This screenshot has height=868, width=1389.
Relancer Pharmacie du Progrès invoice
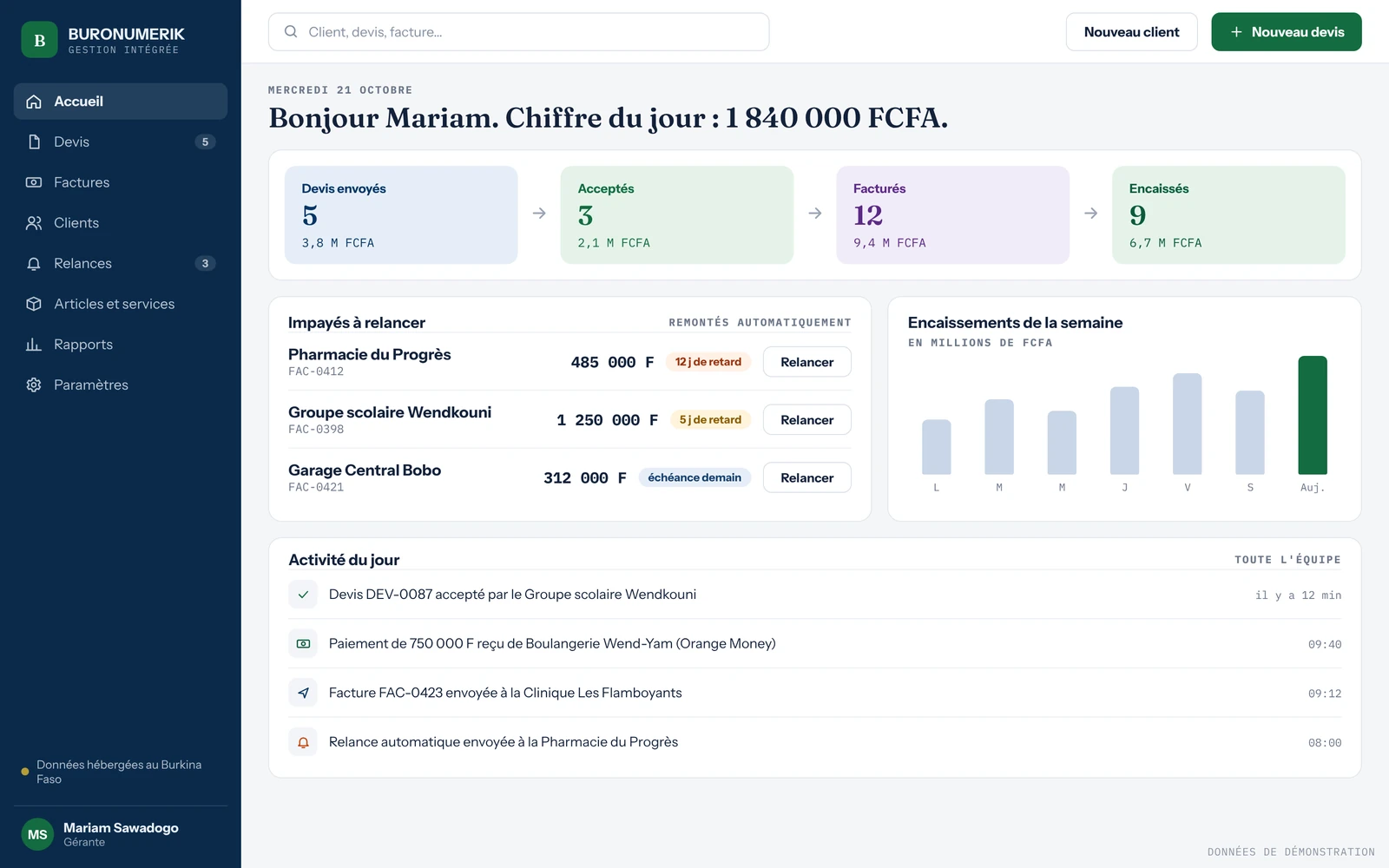tap(806, 362)
